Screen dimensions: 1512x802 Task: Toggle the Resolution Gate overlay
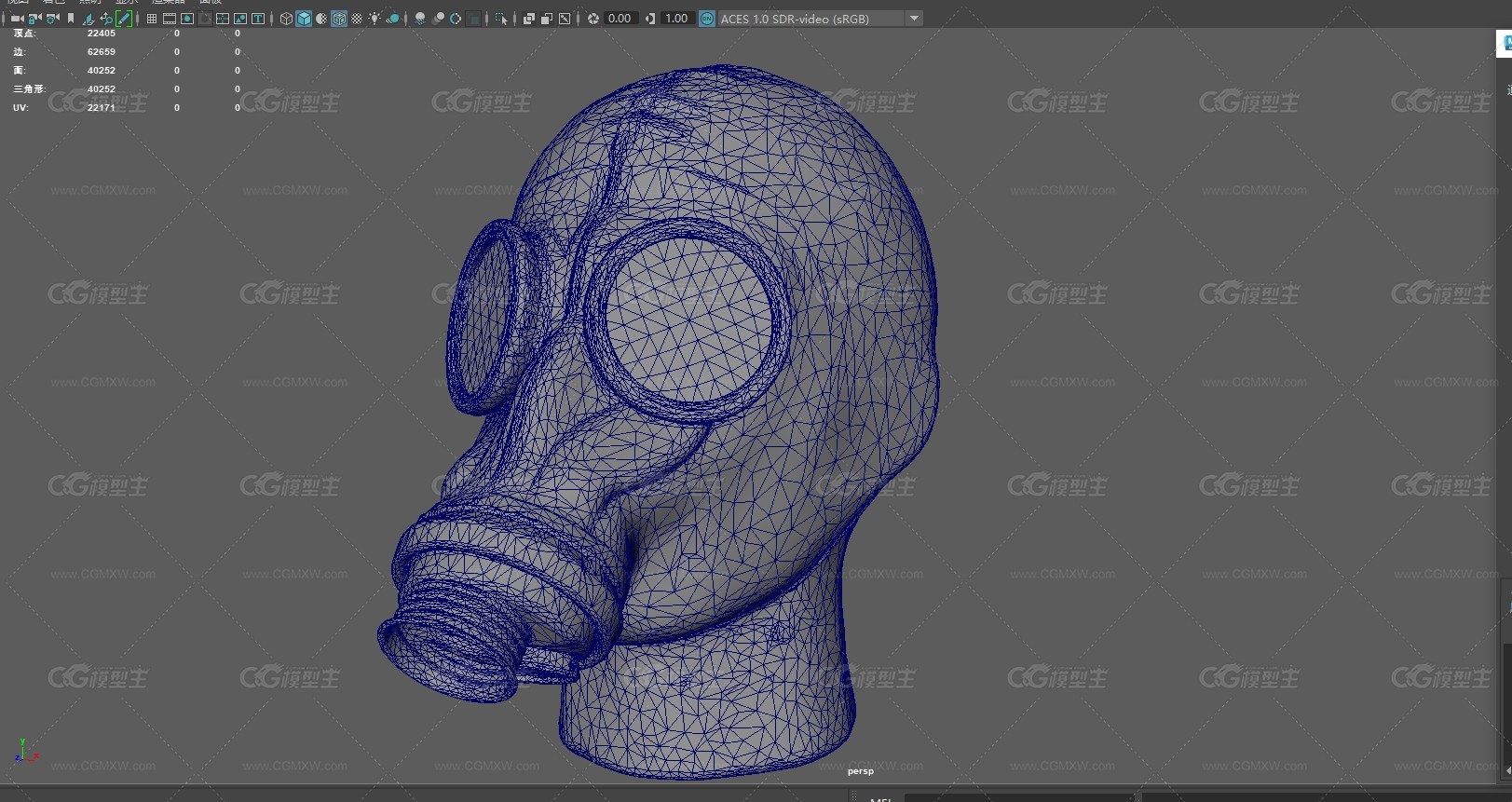(187, 19)
